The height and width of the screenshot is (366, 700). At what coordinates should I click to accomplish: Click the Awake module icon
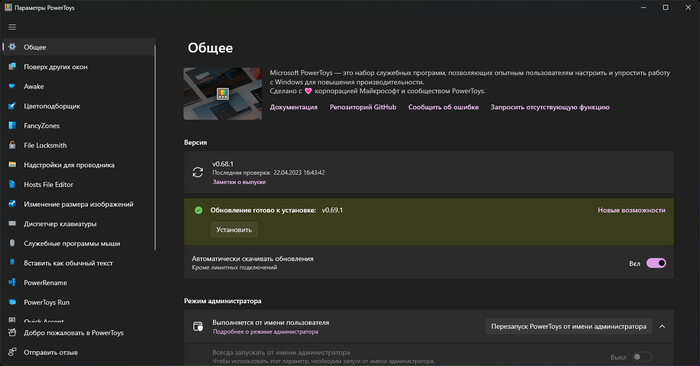[12, 86]
